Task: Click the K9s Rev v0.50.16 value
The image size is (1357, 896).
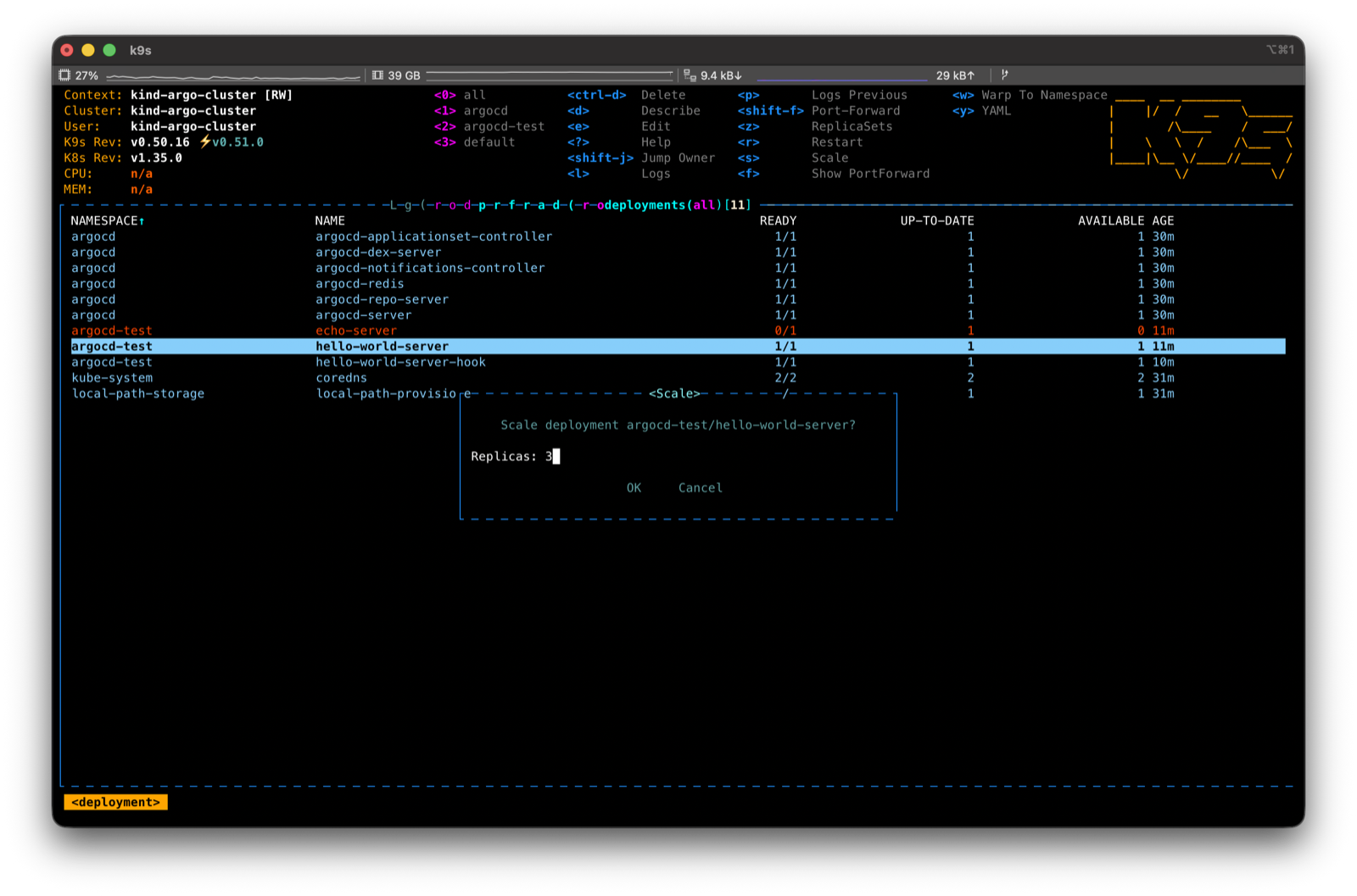Action: click(159, 142)
